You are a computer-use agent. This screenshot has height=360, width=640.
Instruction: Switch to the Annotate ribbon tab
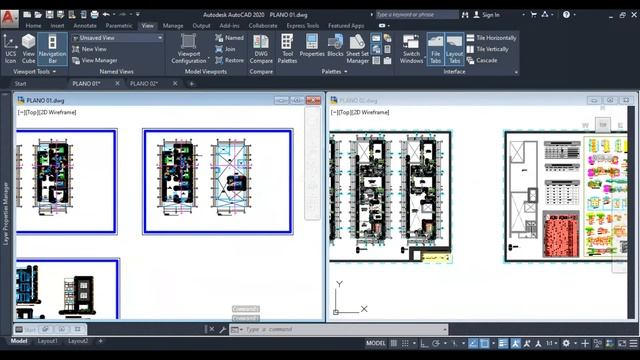click(x=85, y=26)
